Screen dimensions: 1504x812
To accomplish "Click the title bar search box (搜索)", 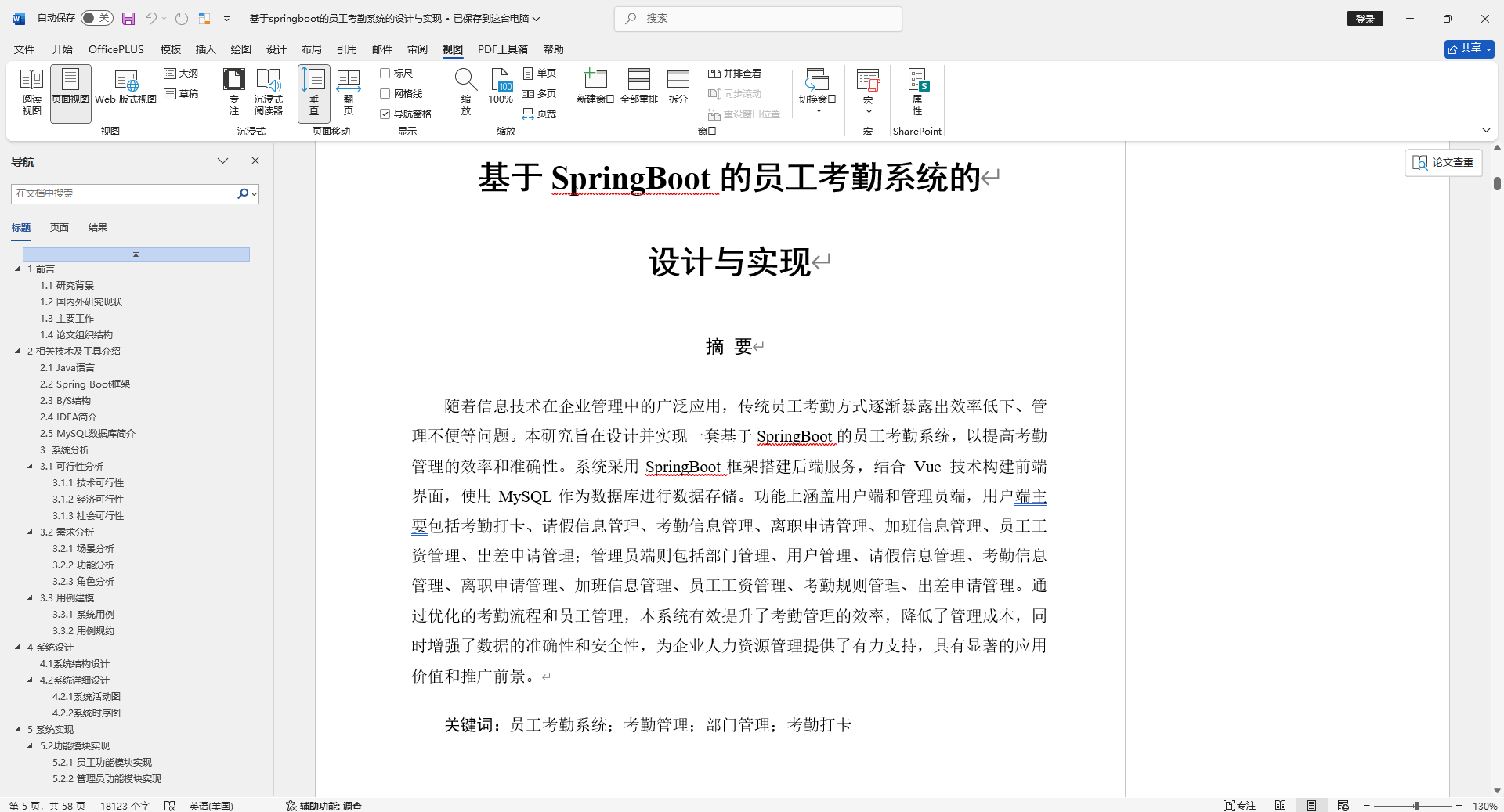I will pos(758,18).
